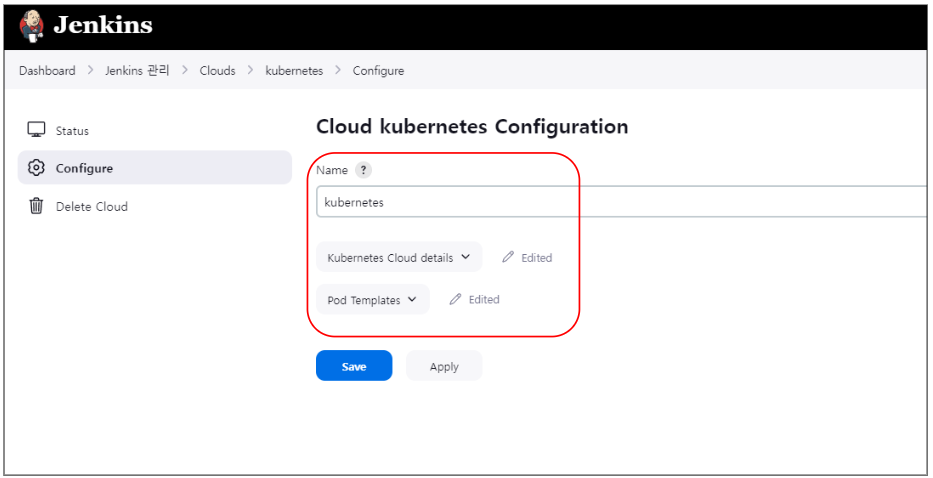Go to the Jenkins 관리 breadcrumb
The image size is (933, 478).
(x=137, y=71)
